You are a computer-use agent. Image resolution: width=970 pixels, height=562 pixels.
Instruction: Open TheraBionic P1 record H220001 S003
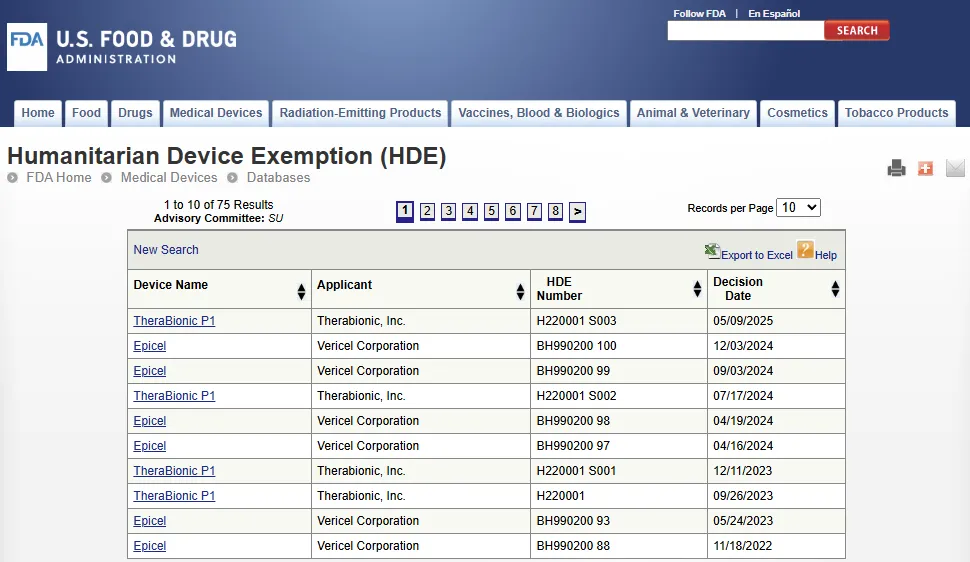click(174, 321)
